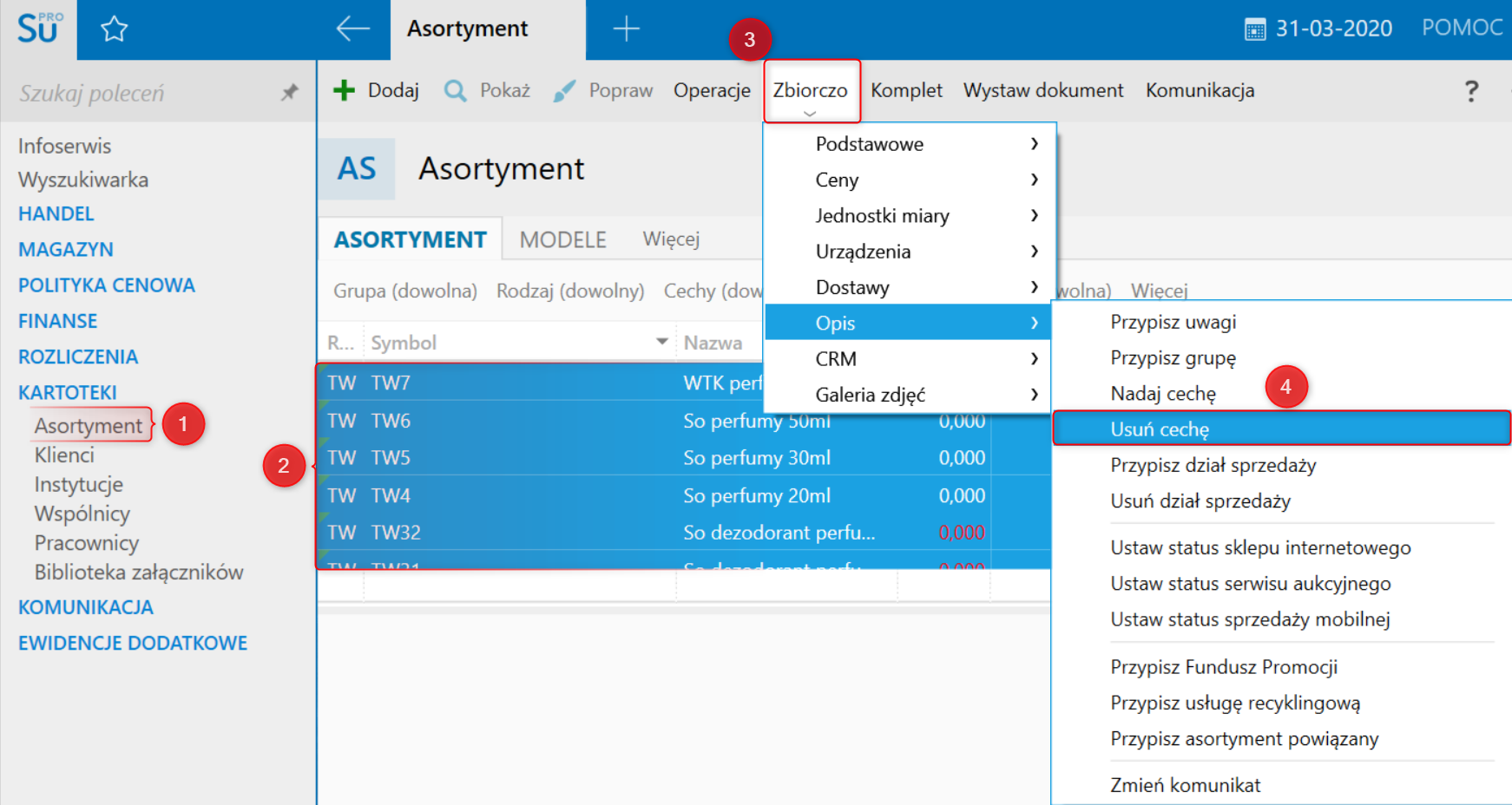Open Biblioteka załączników in sidebar
Viewport: 1512px width, 805px height.
[139, 572]
